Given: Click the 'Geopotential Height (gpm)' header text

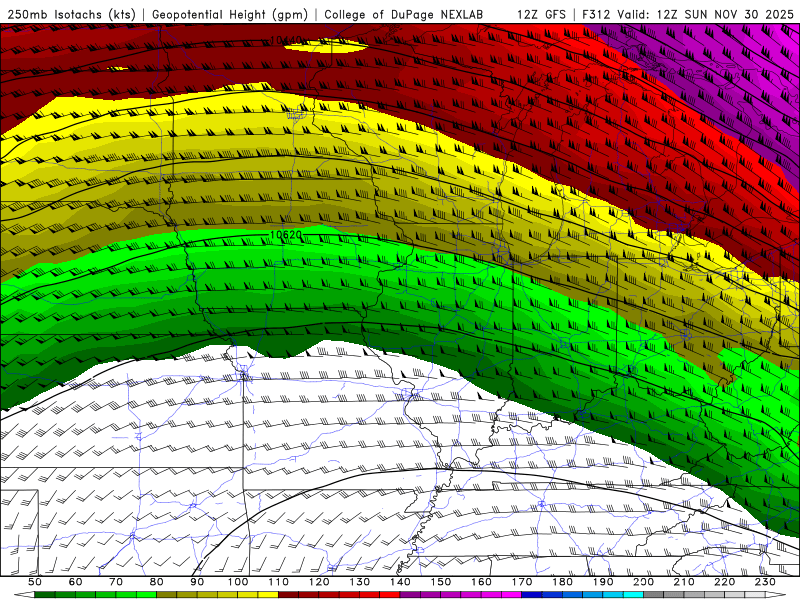Looking at the screenshot, I should point(230,15).
